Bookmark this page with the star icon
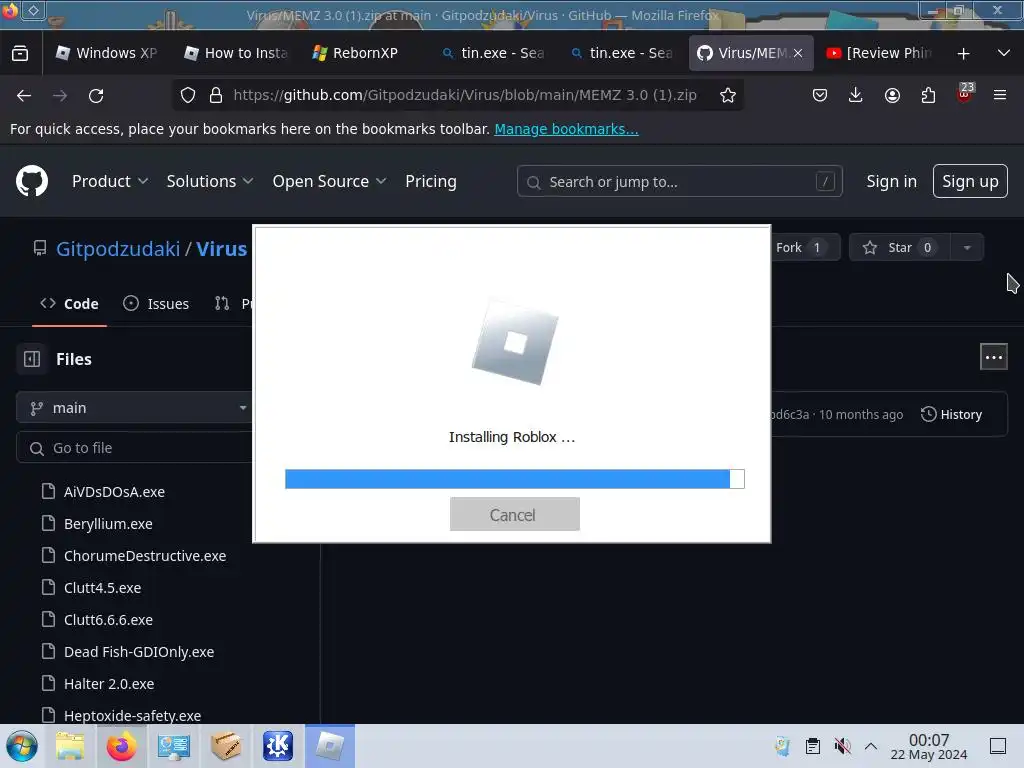Screen dimensions: 1024x768 [728, 95]
